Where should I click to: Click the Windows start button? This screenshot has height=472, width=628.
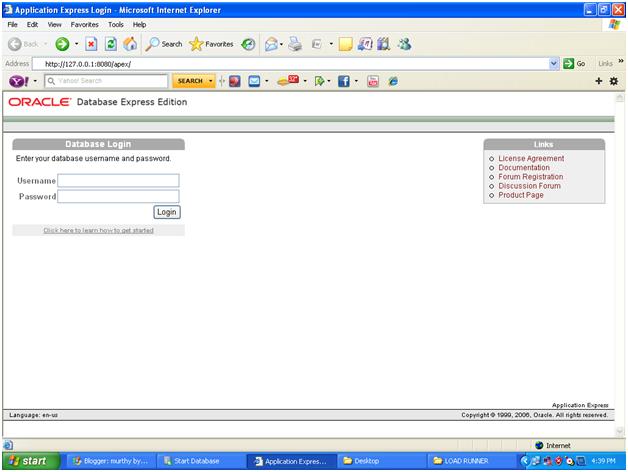31,461
